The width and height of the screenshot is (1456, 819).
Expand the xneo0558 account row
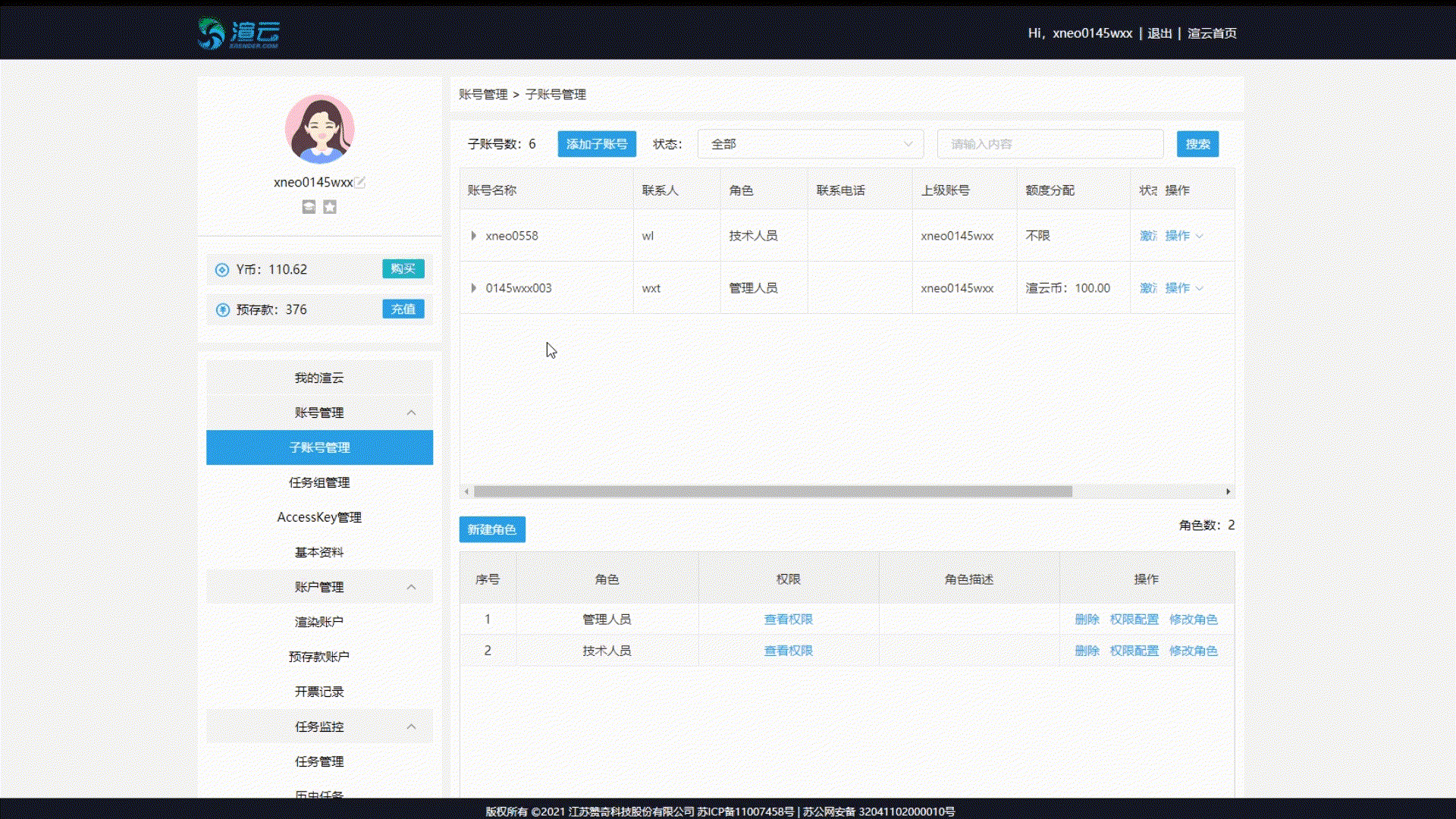click(x=474, y=236)
